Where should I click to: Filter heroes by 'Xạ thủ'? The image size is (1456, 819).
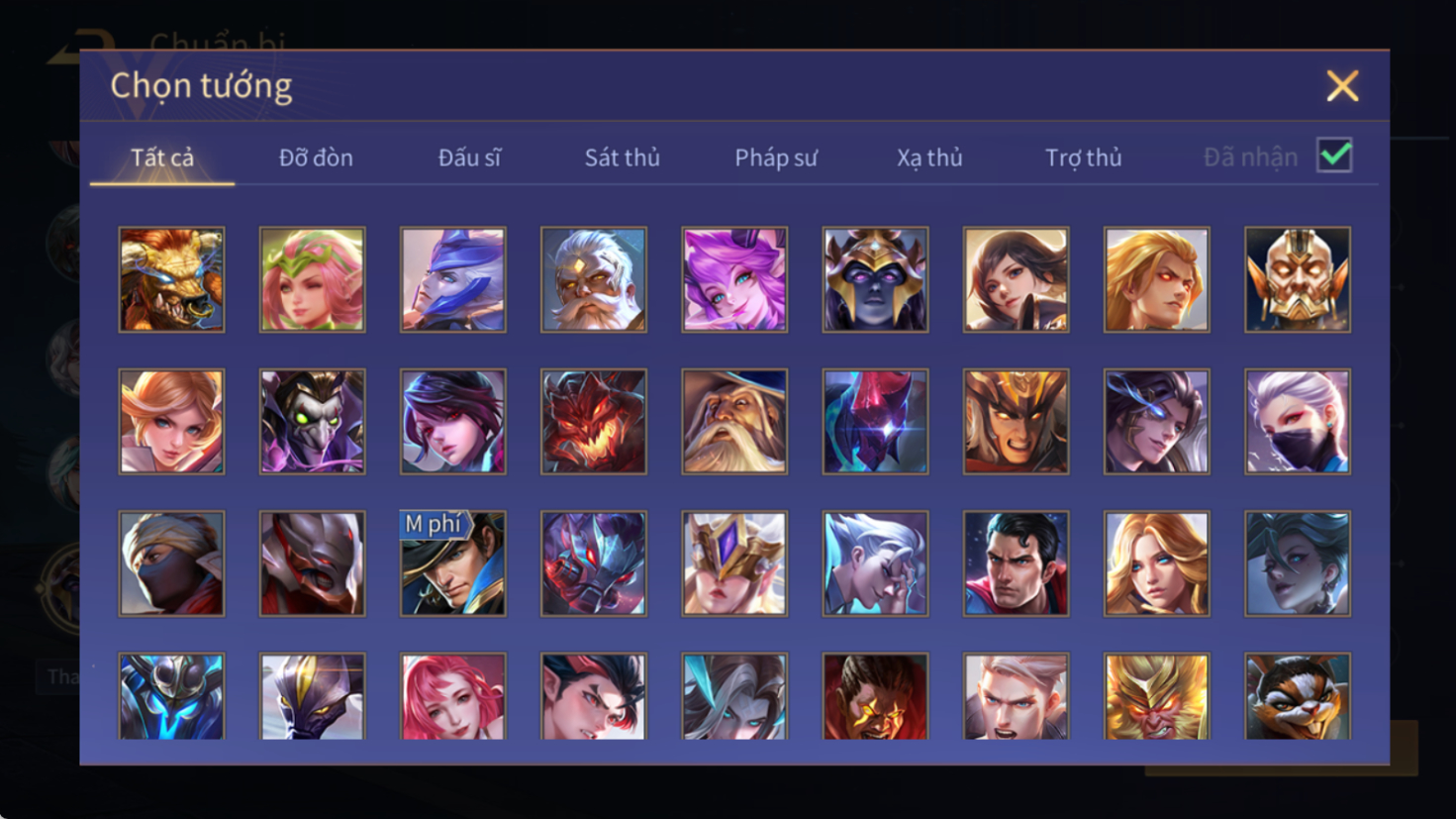point(929,157)
